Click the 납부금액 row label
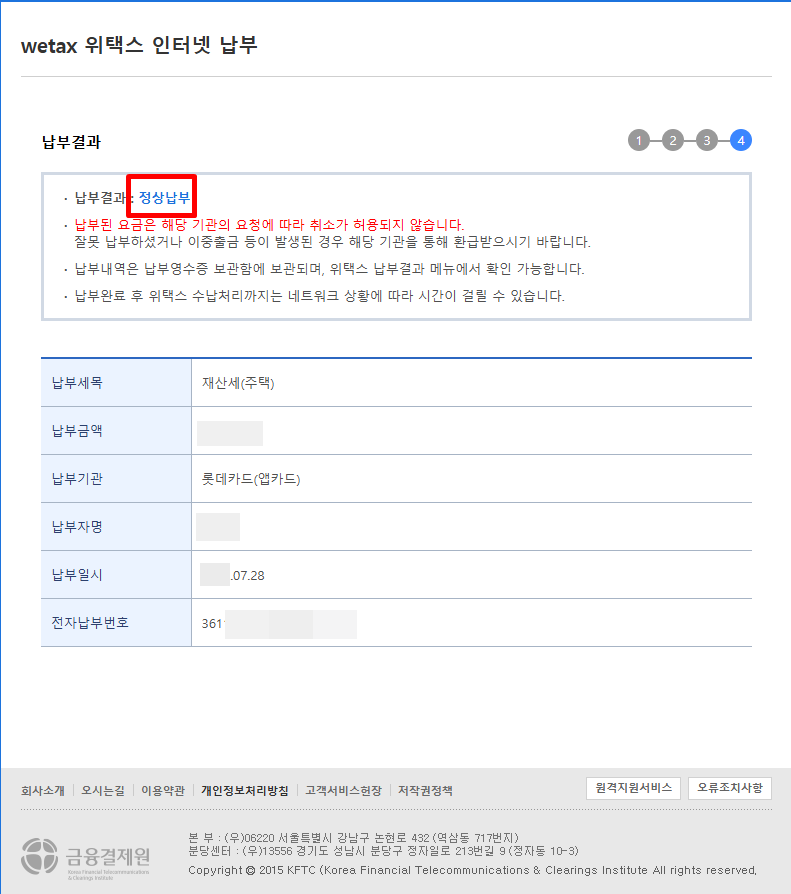Screen dimensions: 791x894 click(x=77, y=430)
